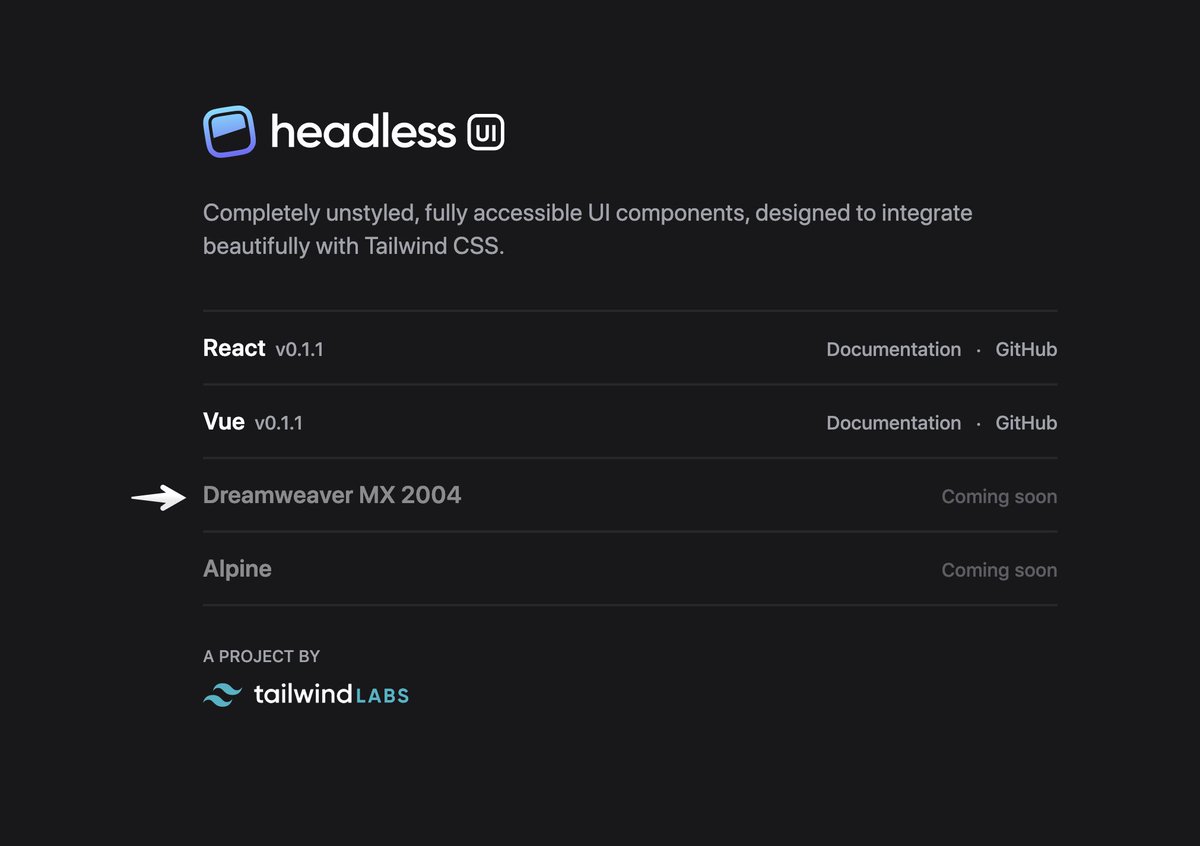Click the "tailwind" wordmark in the footer
Image resolution: width=1200 pixels, height=846 pixels.
303,694
